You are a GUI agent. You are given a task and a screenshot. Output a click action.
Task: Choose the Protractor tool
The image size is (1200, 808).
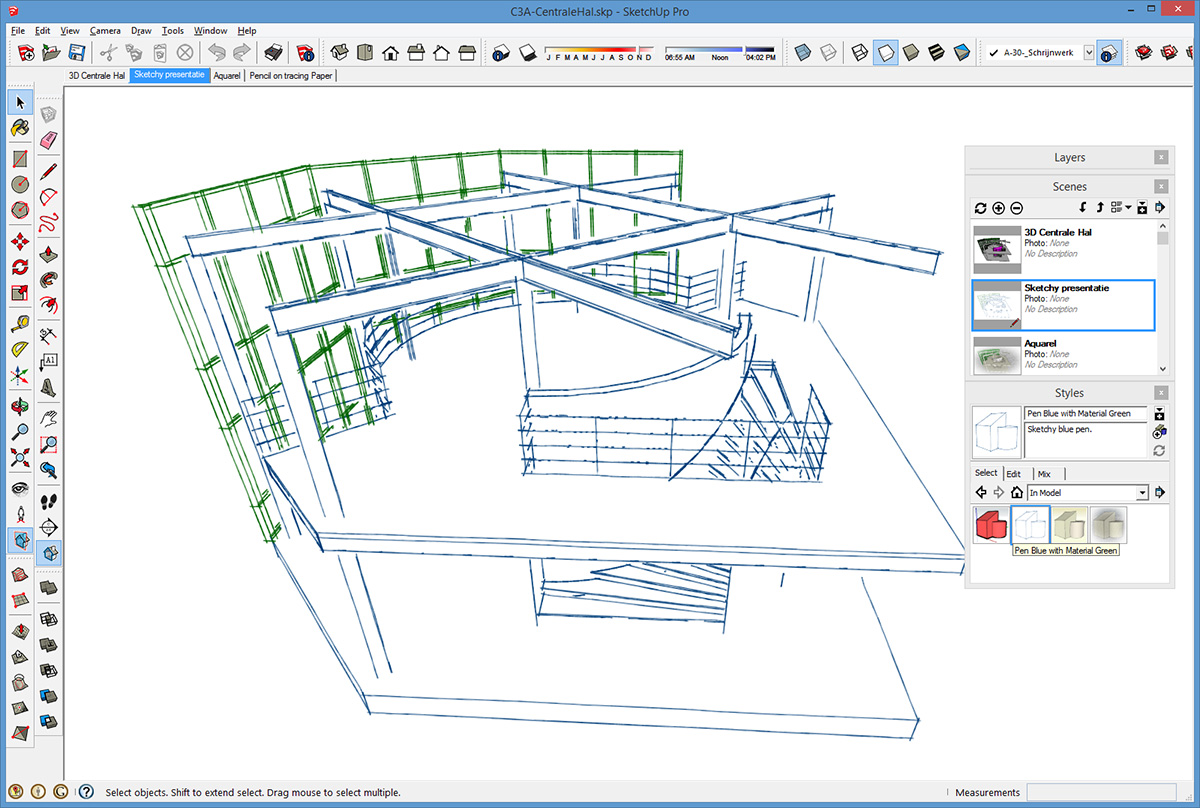click(20, 349)
